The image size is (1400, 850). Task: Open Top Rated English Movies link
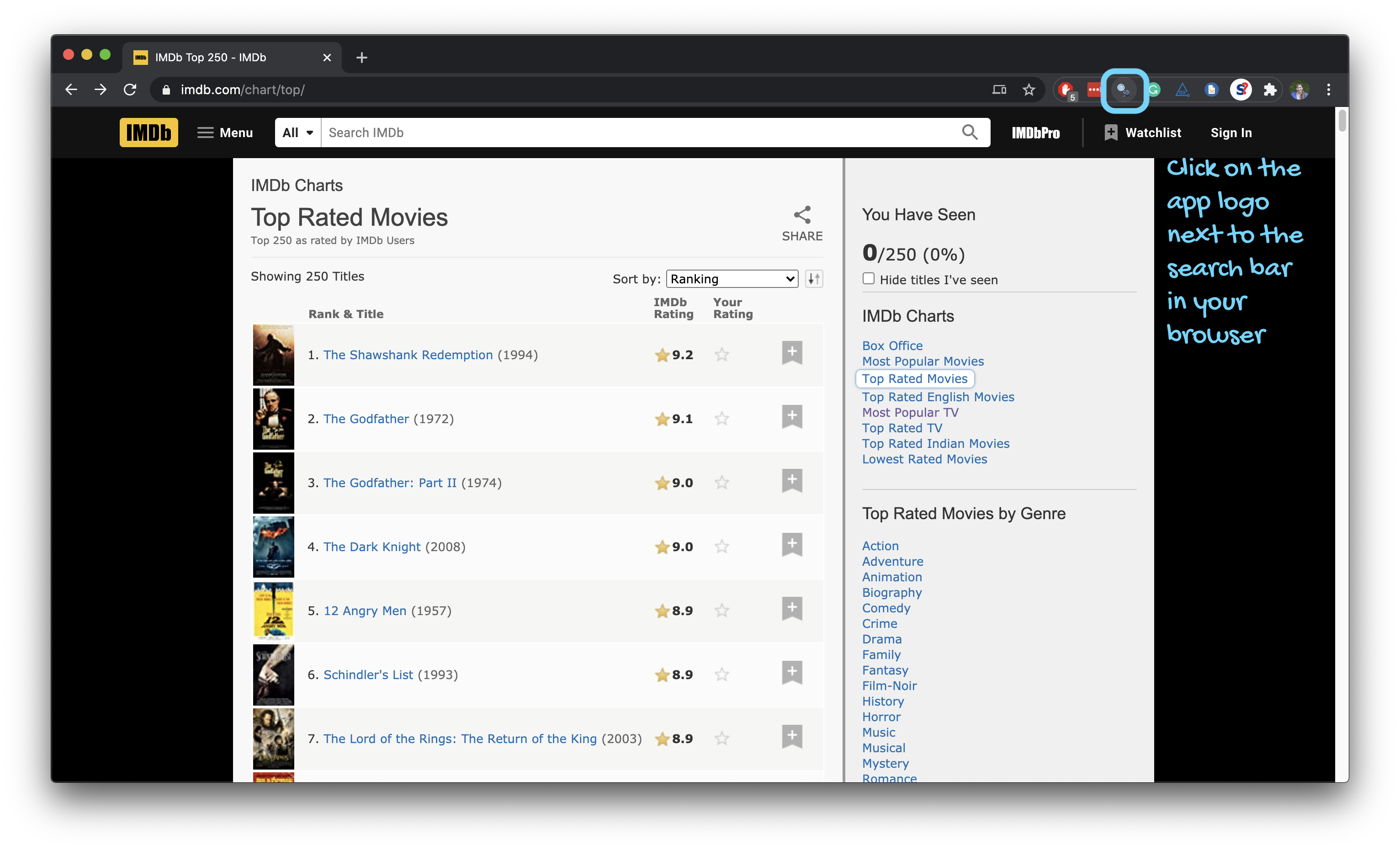pos(938,397)
